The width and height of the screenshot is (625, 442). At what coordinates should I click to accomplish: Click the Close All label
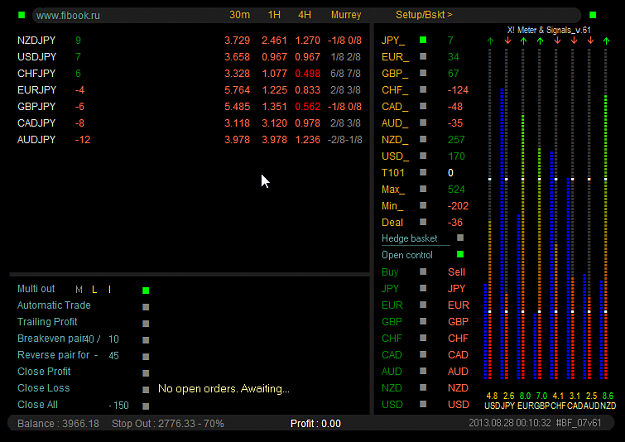point(37,405)
